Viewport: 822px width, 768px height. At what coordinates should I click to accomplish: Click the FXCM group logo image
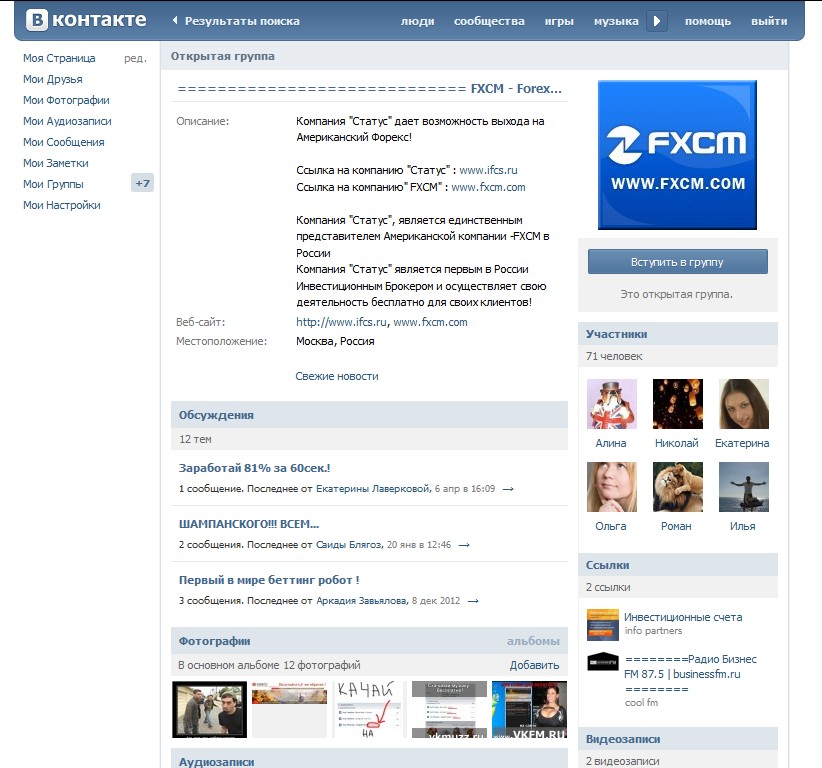click(677, 155)
